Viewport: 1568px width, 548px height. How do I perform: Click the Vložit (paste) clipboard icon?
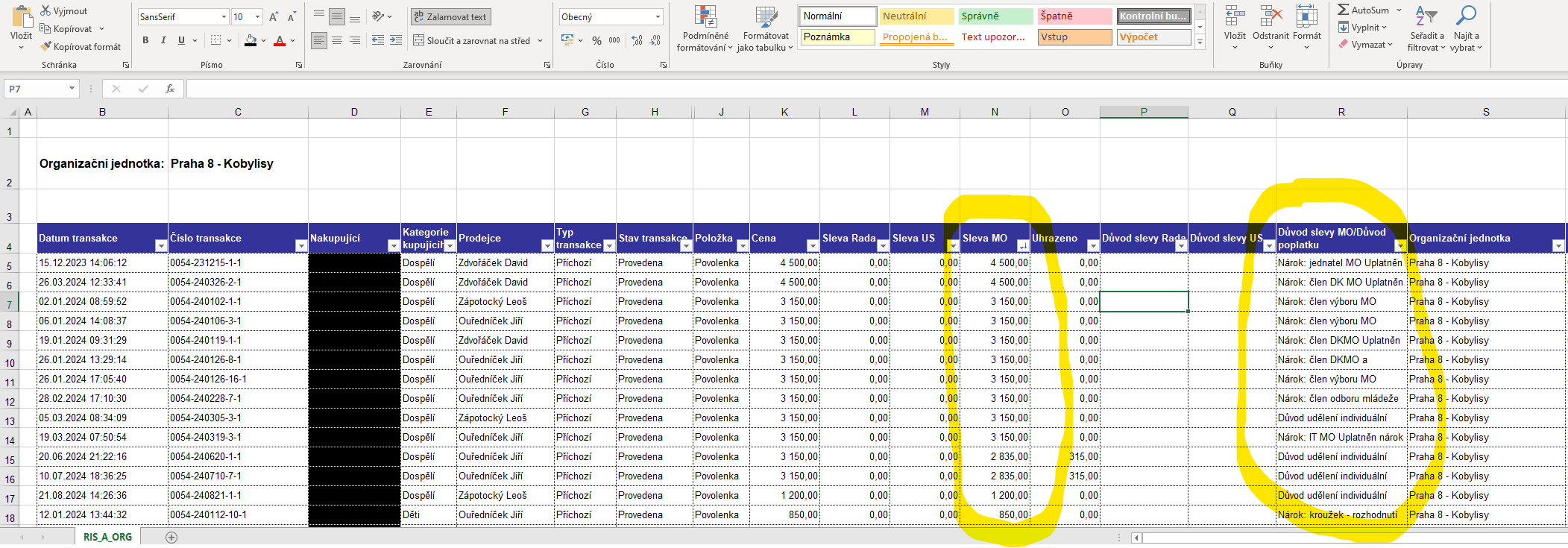pos(22,17)
